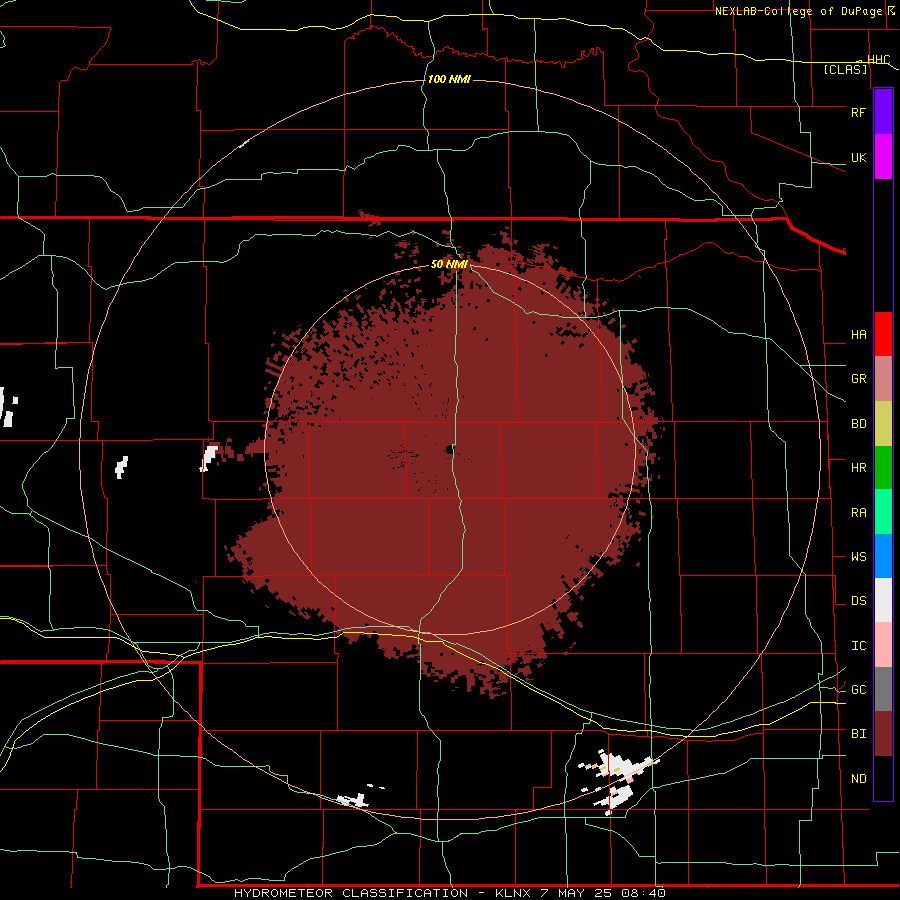Click the blue WS legend color swatch
The image size is (900, 900).
tap(883, 556)
